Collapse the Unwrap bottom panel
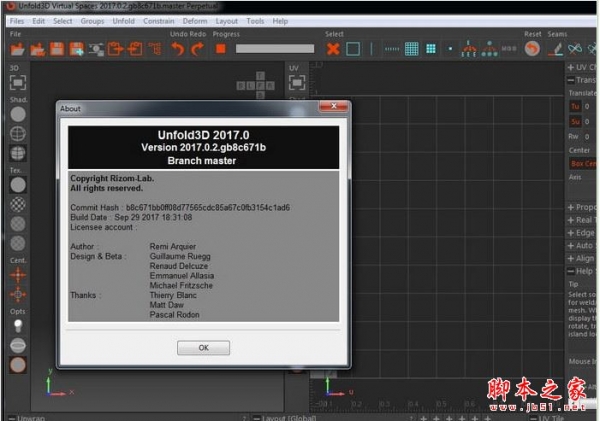600x421 pixels. coord(12,418)
